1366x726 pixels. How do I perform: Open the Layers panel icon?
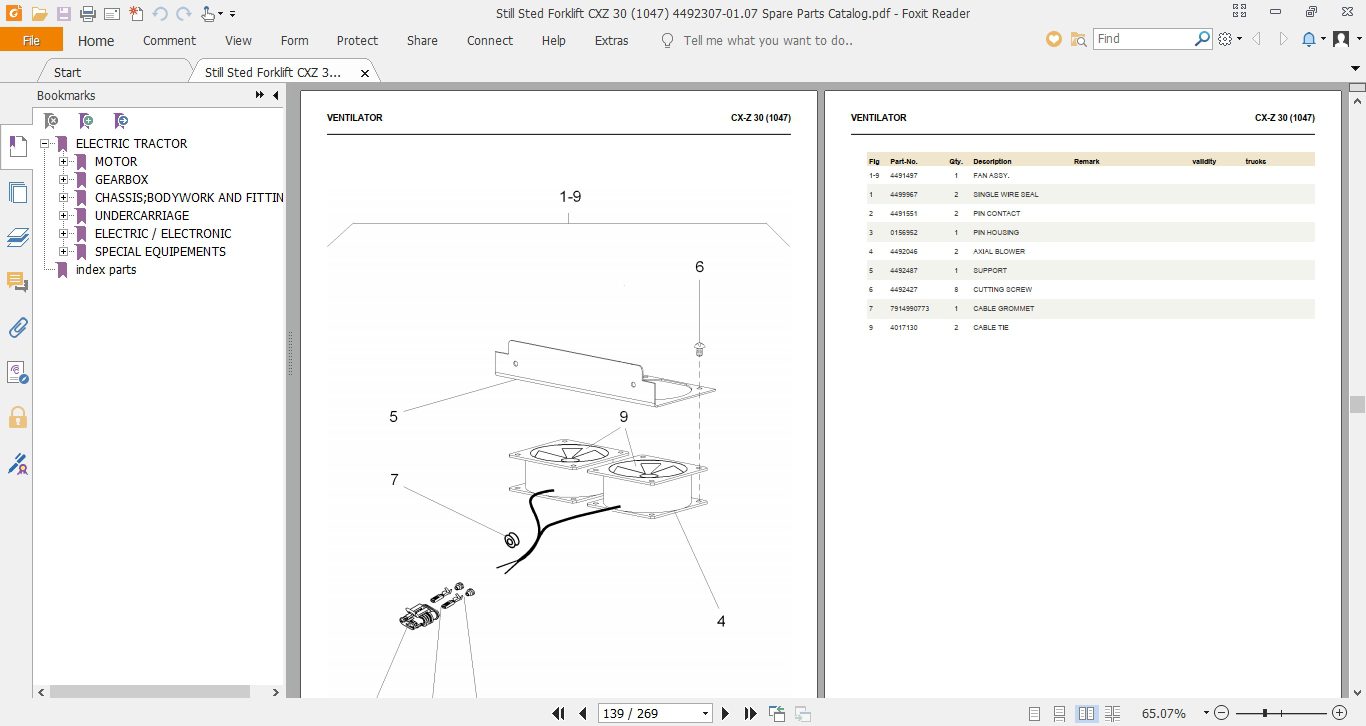click(x=17, y=238)
